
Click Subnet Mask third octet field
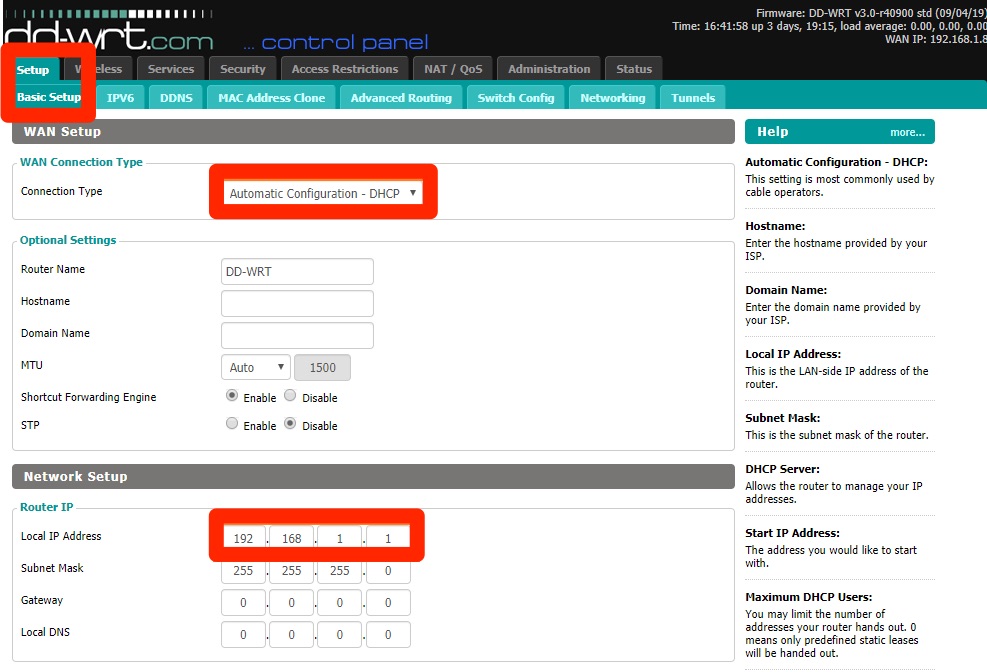click(340, 570)
